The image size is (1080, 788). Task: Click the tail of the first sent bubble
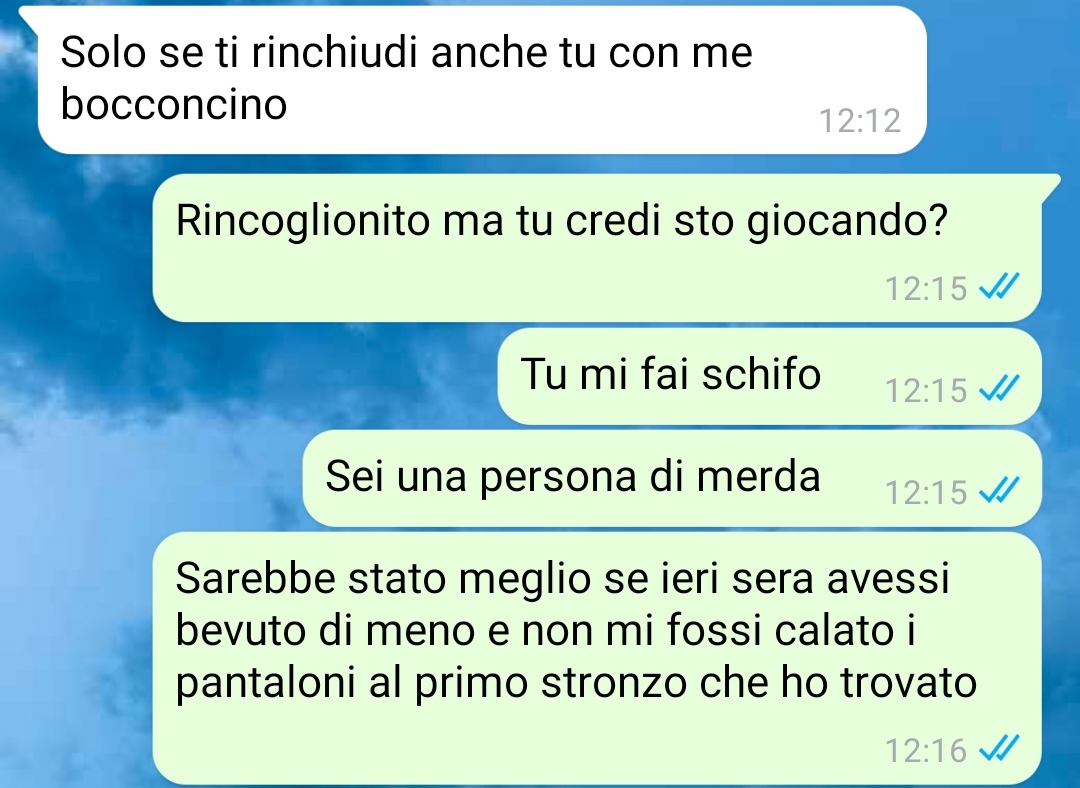pyautogui.click(x=1050, y=186)
